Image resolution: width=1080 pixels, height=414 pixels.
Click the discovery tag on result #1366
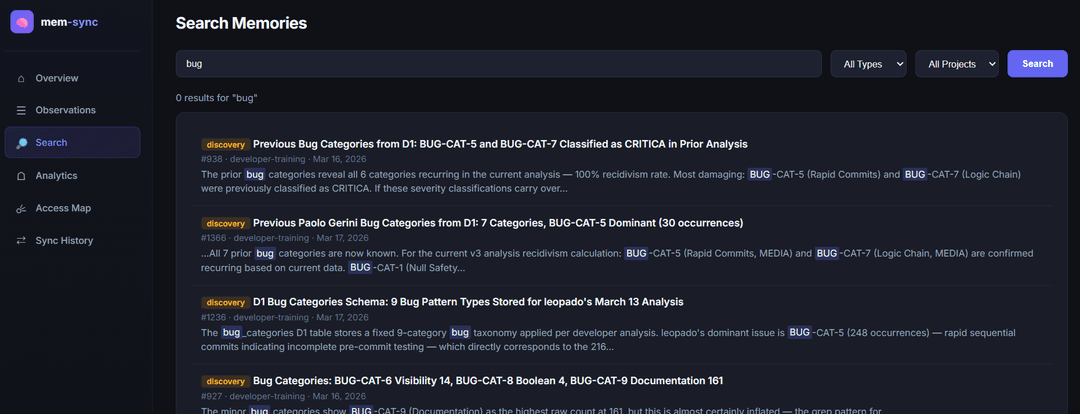point(225,223)
